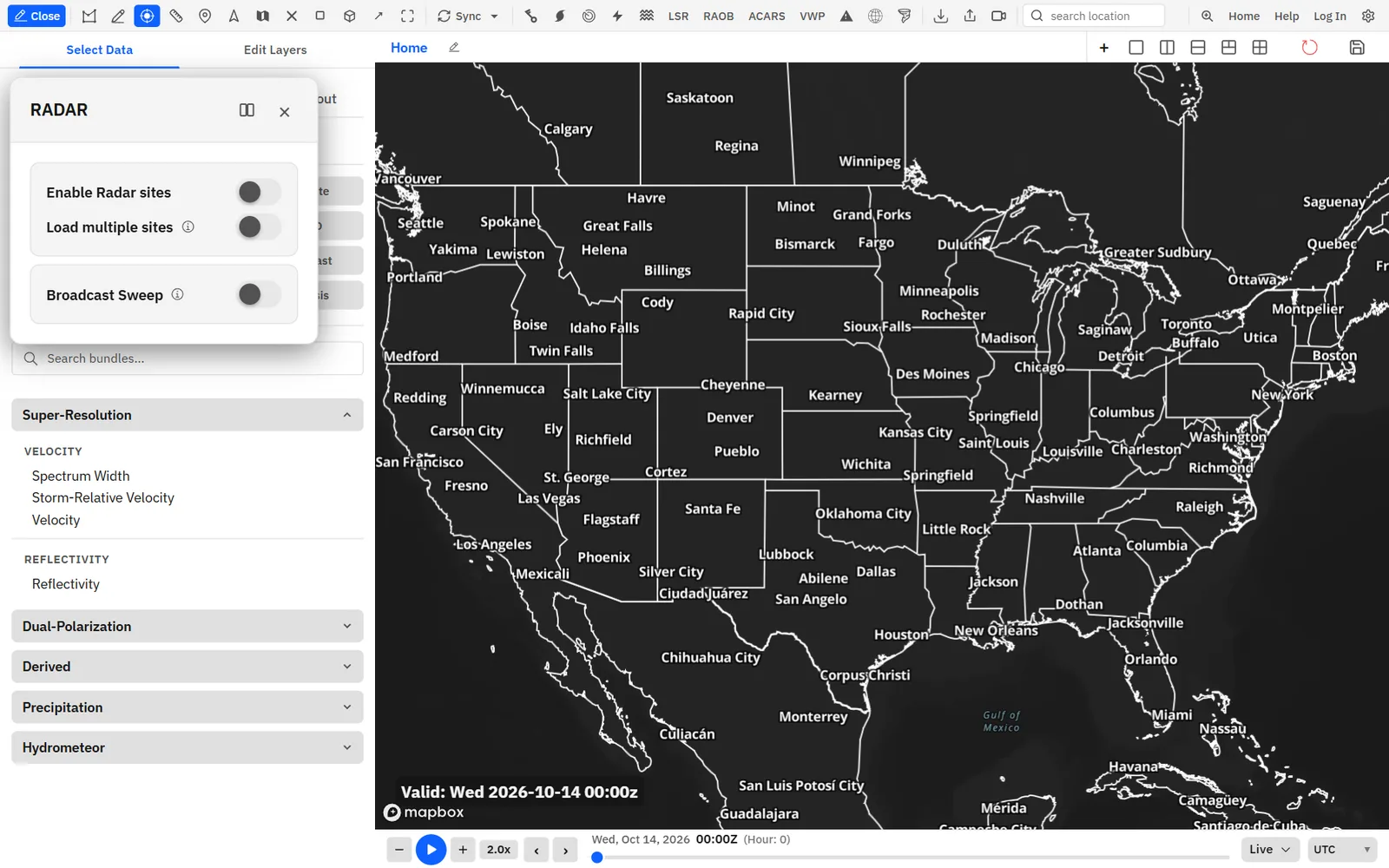This screenshot has width=1389, height=868.
Task: Click the blue Close button
Action: 37,16
